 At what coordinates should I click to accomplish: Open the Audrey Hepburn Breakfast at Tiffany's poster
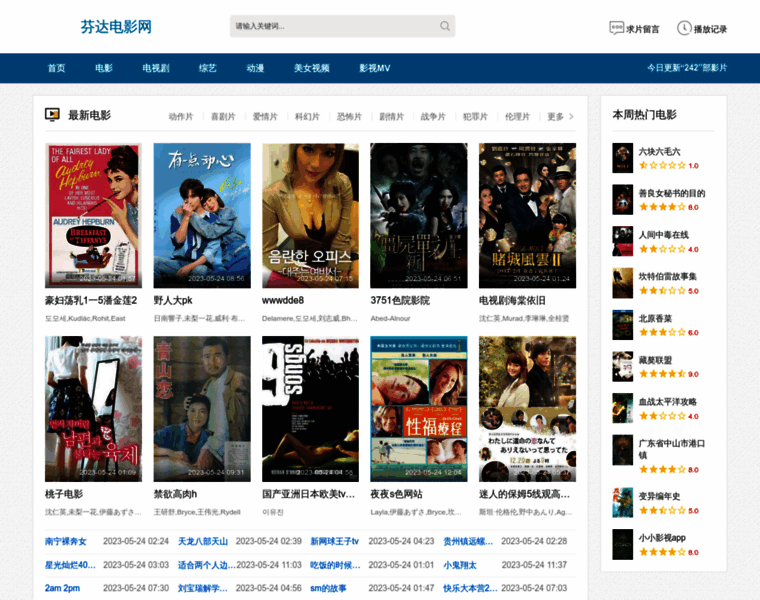[94, 215]
